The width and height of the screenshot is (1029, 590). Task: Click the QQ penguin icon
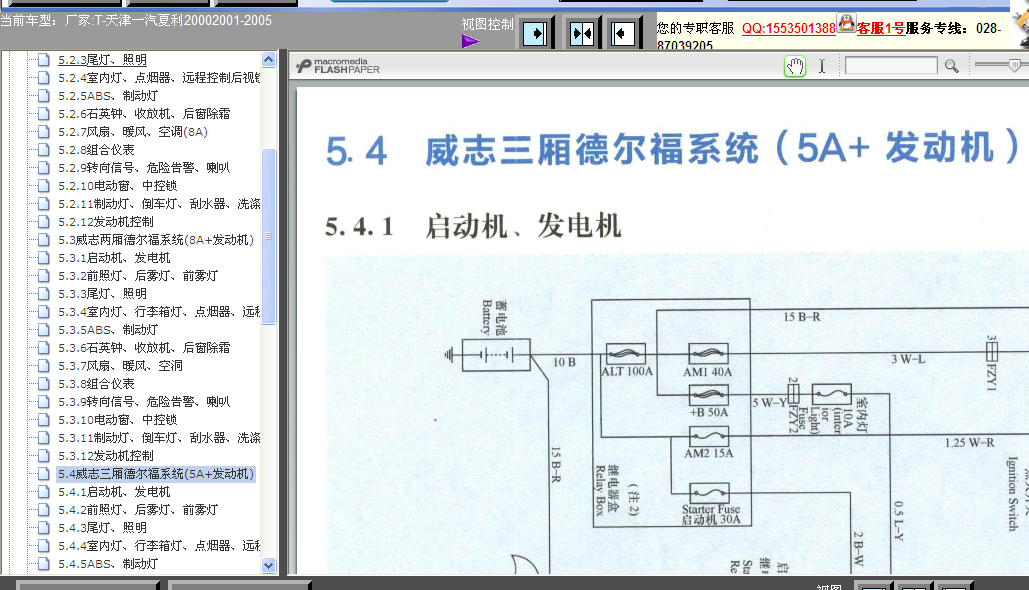847,23
